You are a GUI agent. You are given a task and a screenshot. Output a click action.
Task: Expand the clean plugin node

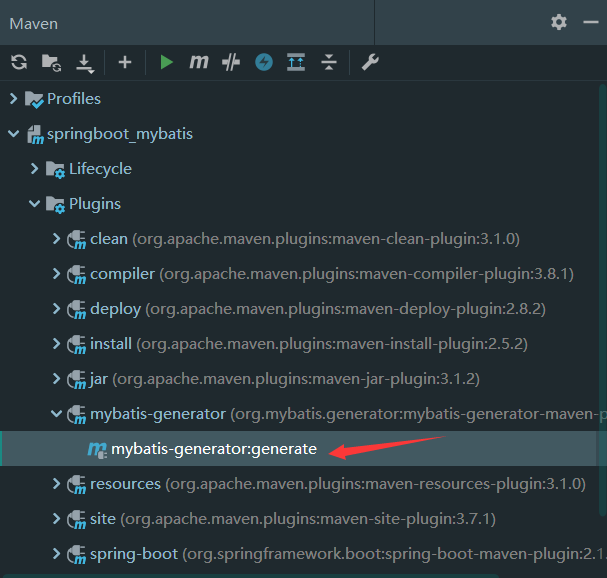pos(57,238)
